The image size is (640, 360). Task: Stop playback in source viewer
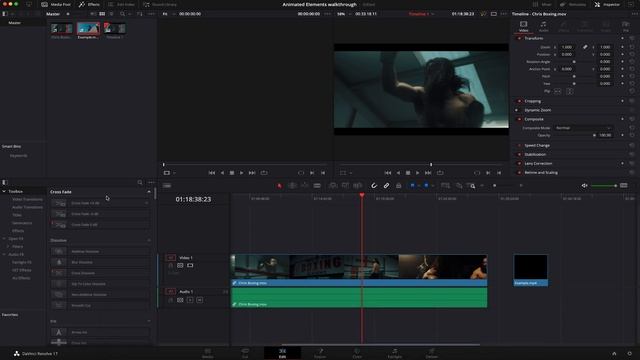(231, 173)
